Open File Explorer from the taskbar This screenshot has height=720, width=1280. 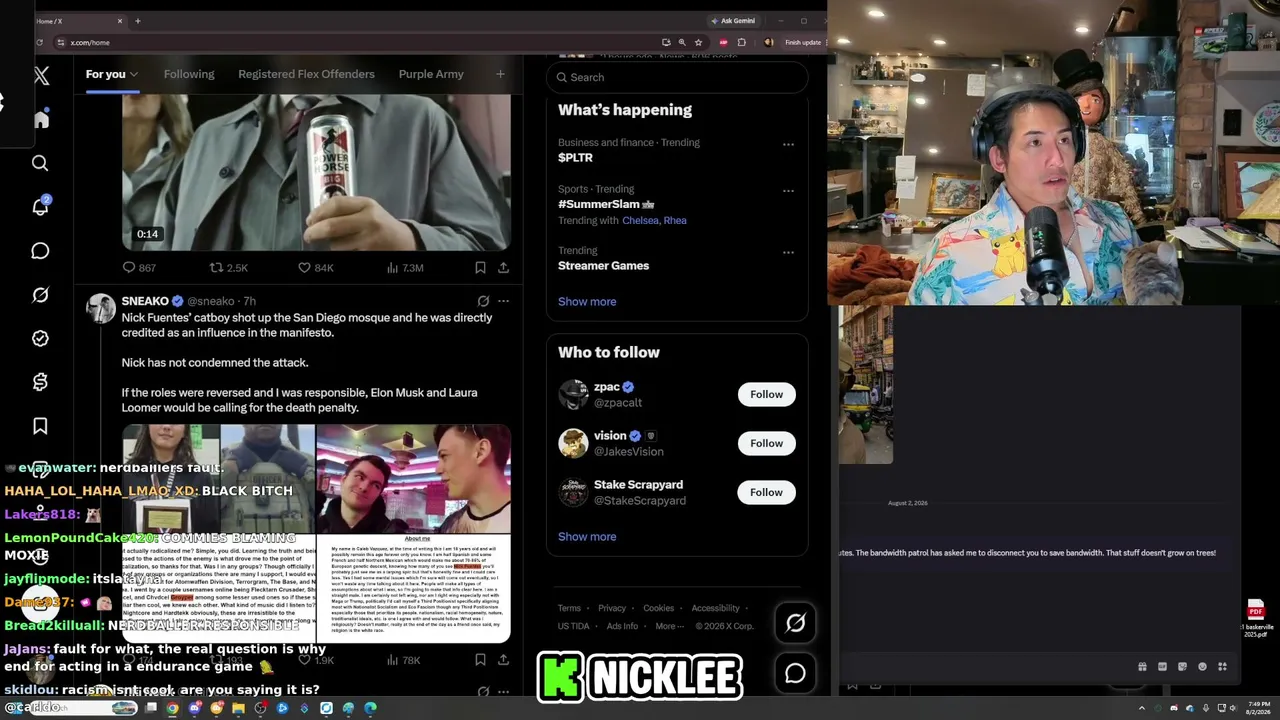click(x=238, y=709)
